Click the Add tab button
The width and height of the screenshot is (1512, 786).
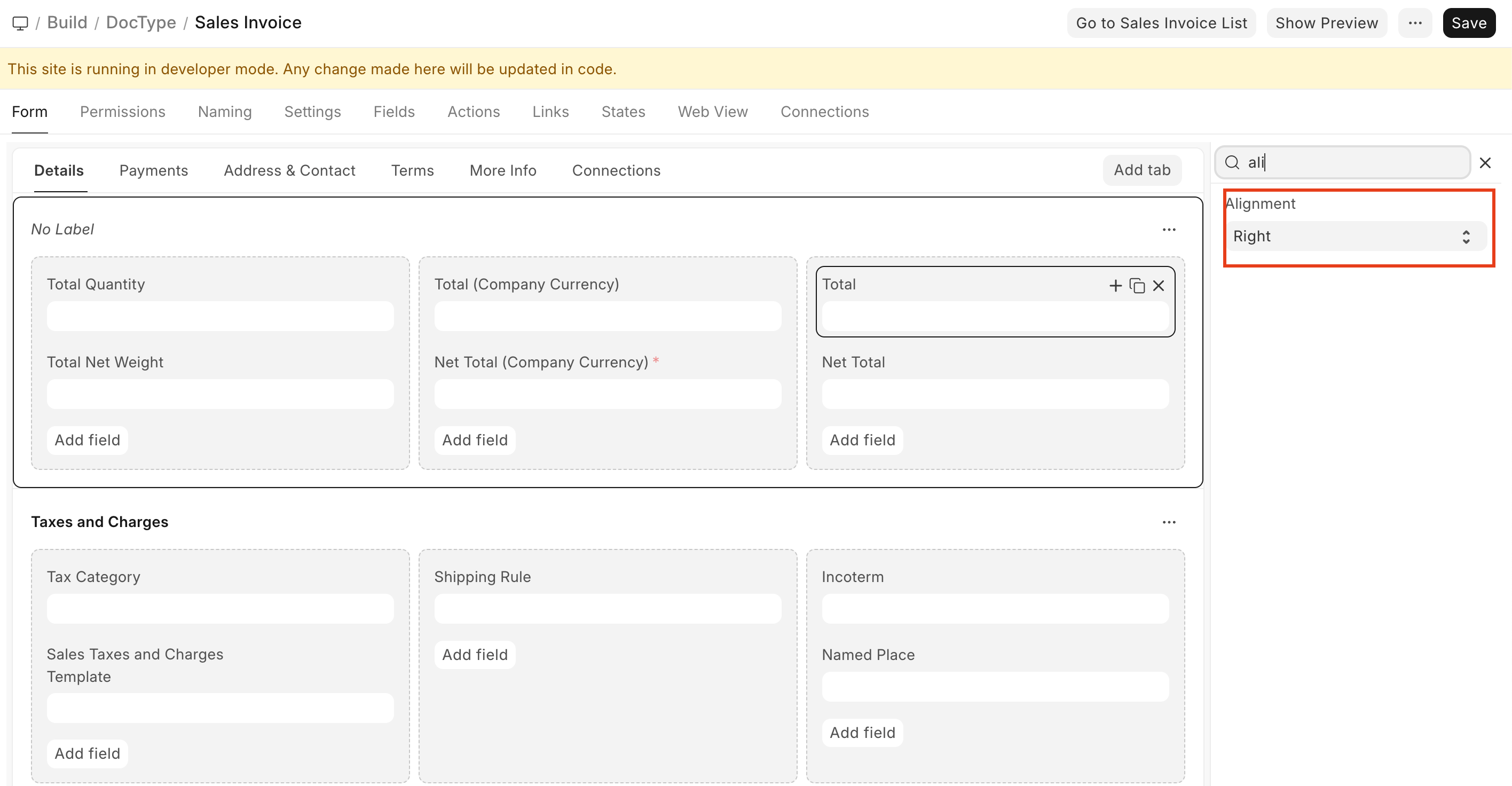tap(1141, 170)
